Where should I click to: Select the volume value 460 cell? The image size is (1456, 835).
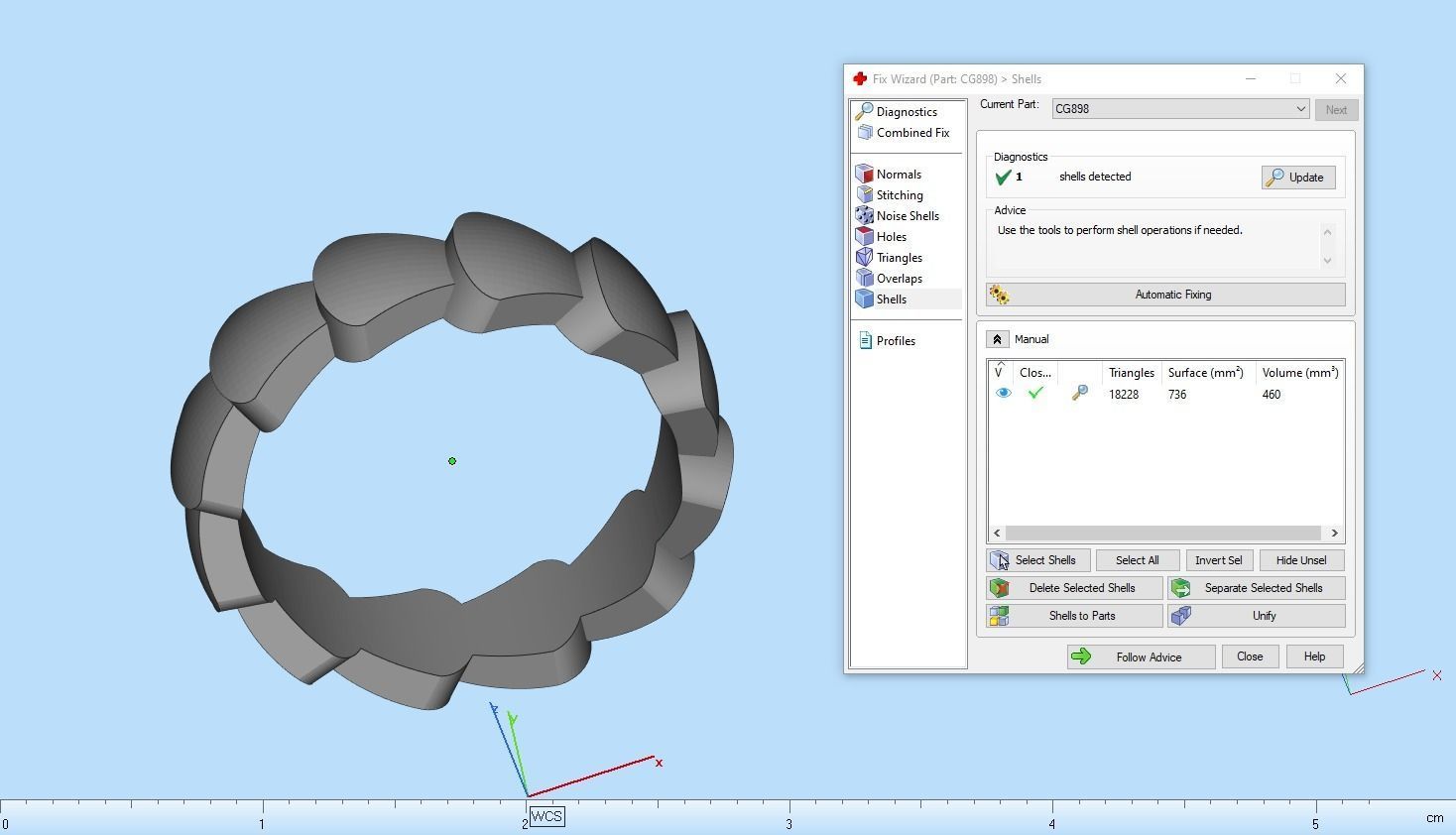[1272, 395]
